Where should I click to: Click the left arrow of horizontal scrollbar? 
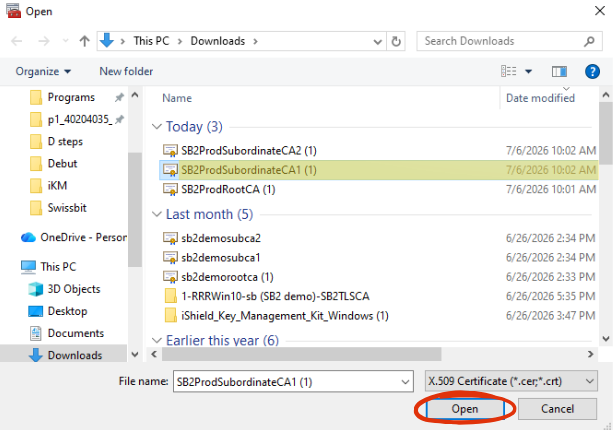pos(154,354)
